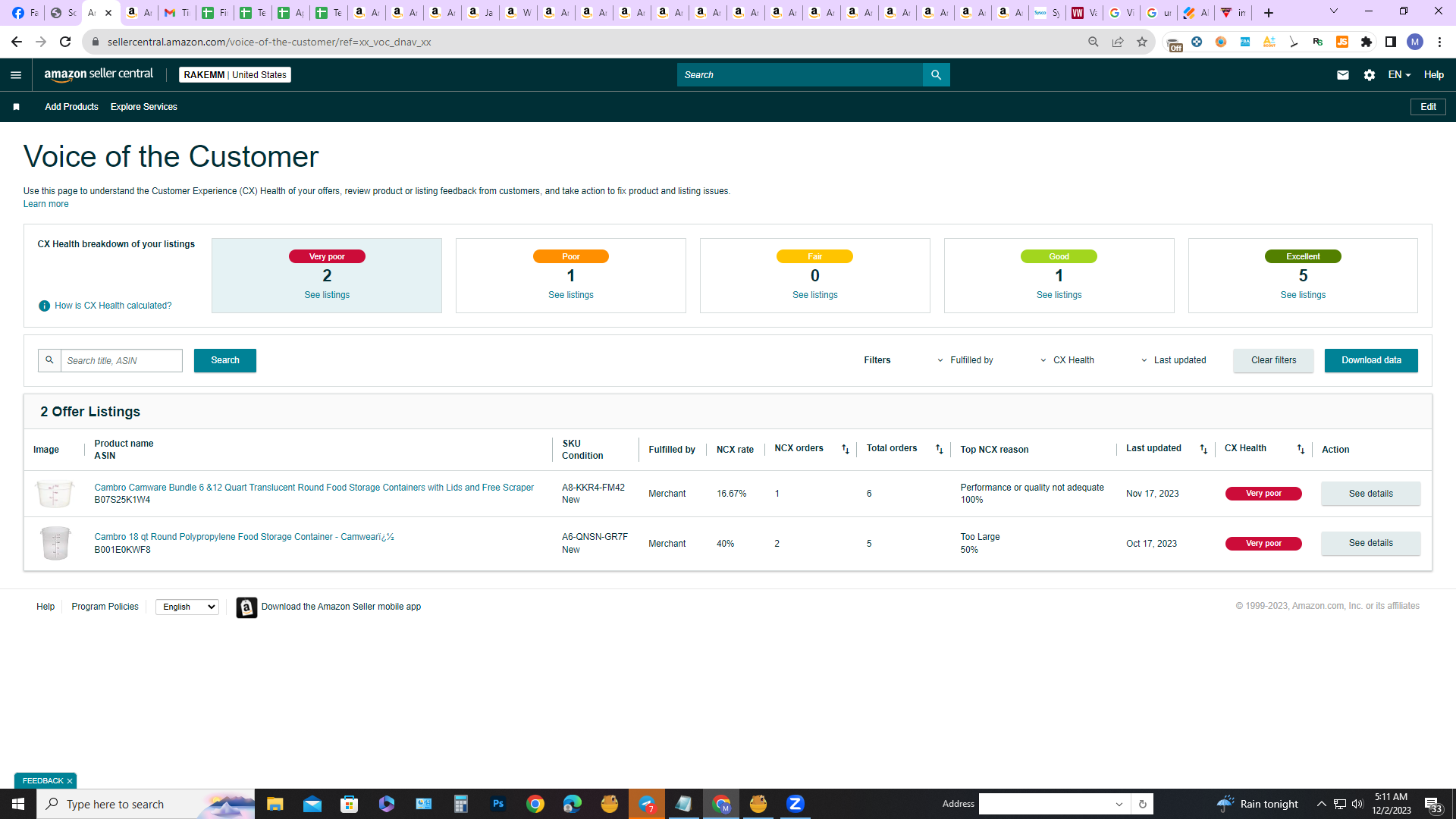Open Program Policies footer link
The image size is (1456, 819).
[x=105, y=607]
